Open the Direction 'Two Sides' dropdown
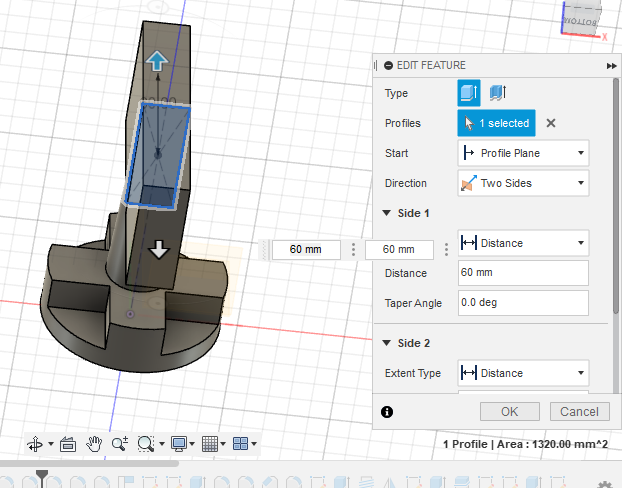Screen dimensions: 622x488 tap(523, 183)
